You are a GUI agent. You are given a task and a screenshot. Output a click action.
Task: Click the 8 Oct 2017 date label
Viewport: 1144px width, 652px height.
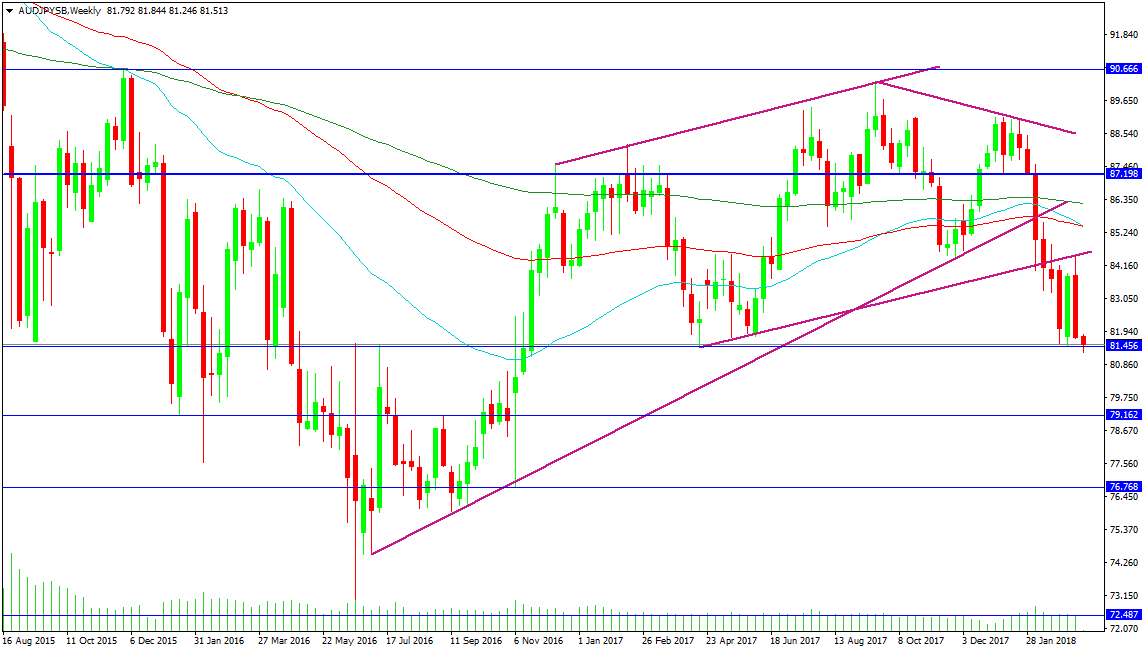tap(921, 642)
